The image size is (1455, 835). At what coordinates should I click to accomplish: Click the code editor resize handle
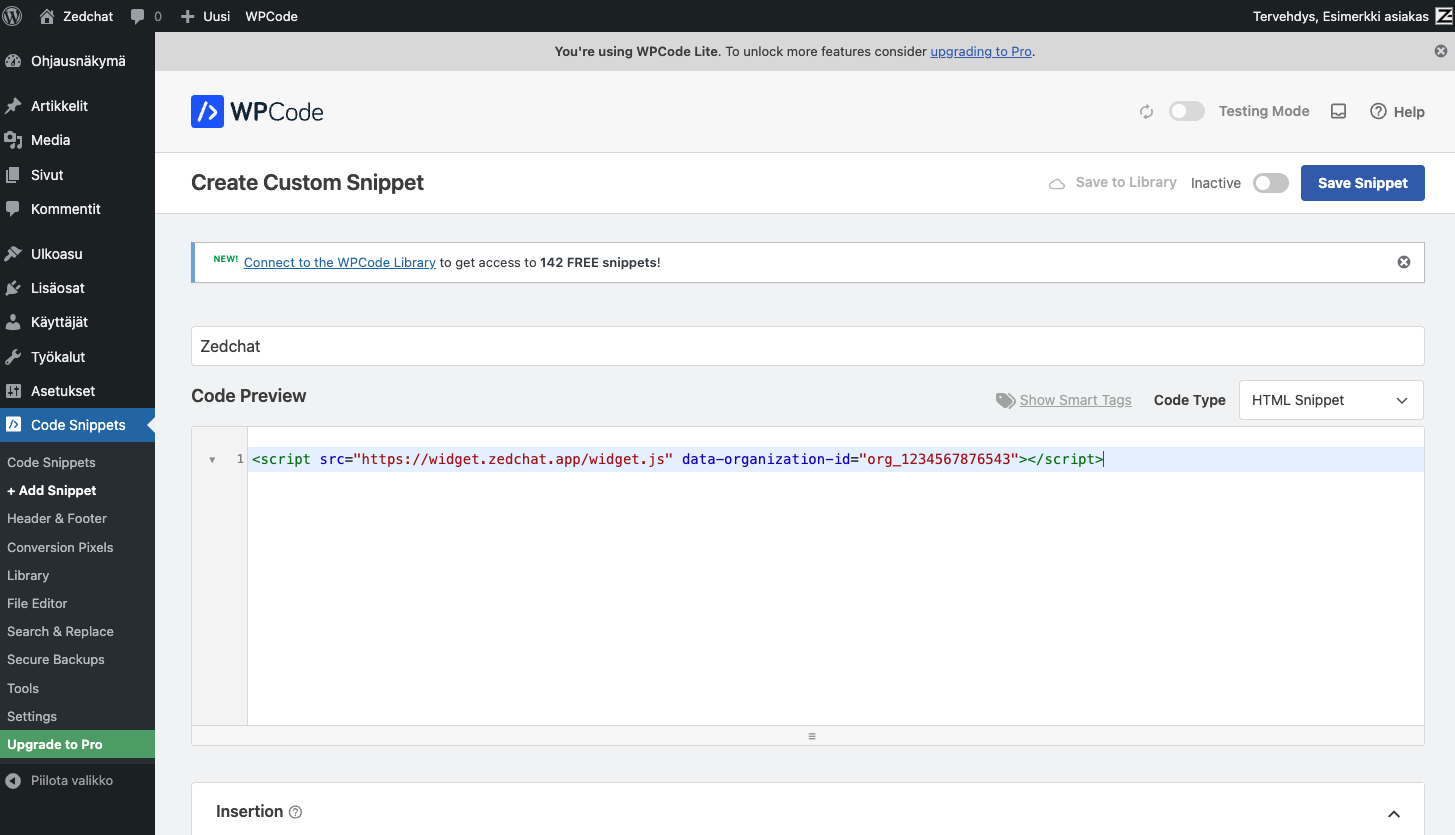tap(811, 736)
